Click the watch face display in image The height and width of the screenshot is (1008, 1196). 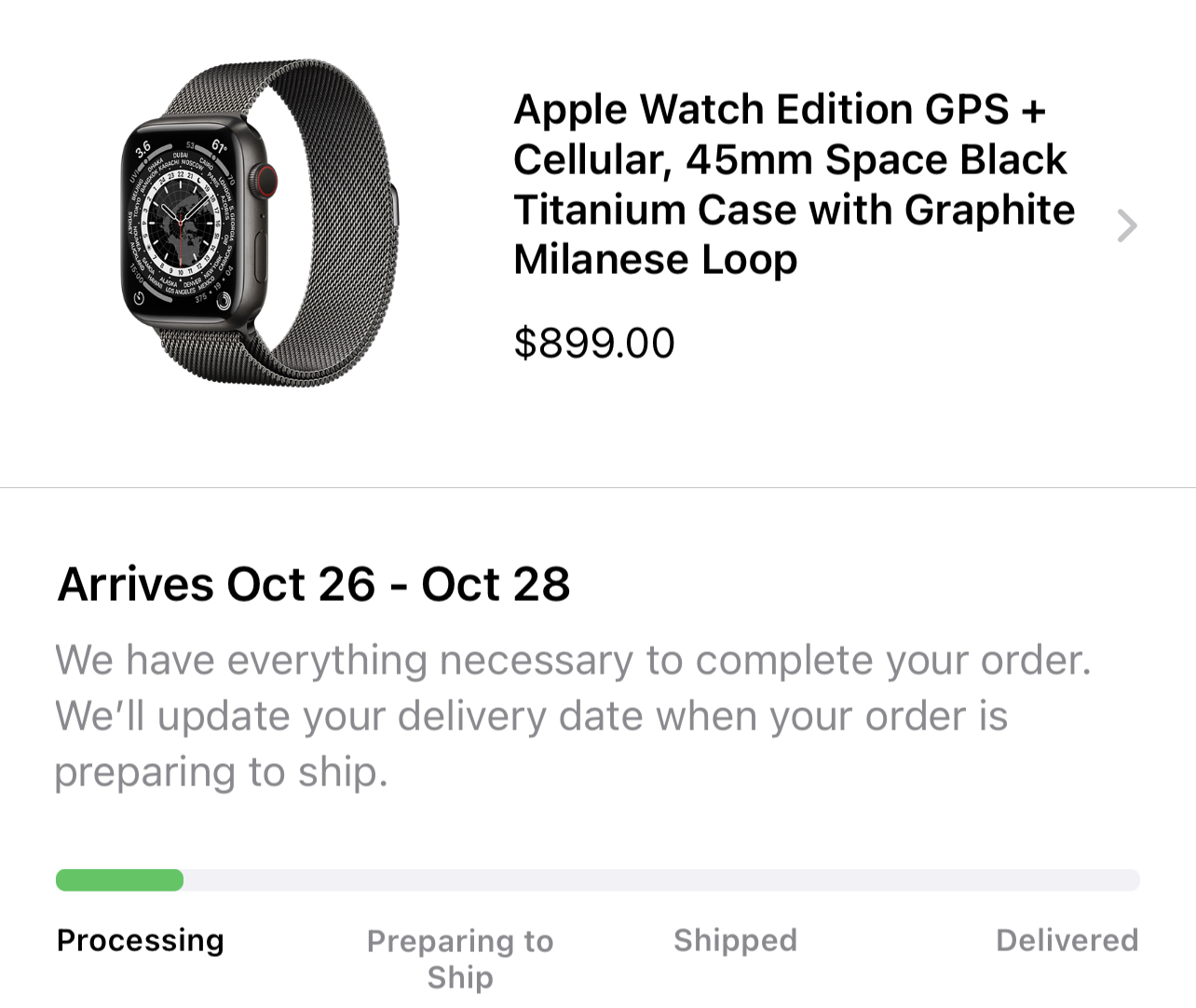click(181, 224)
